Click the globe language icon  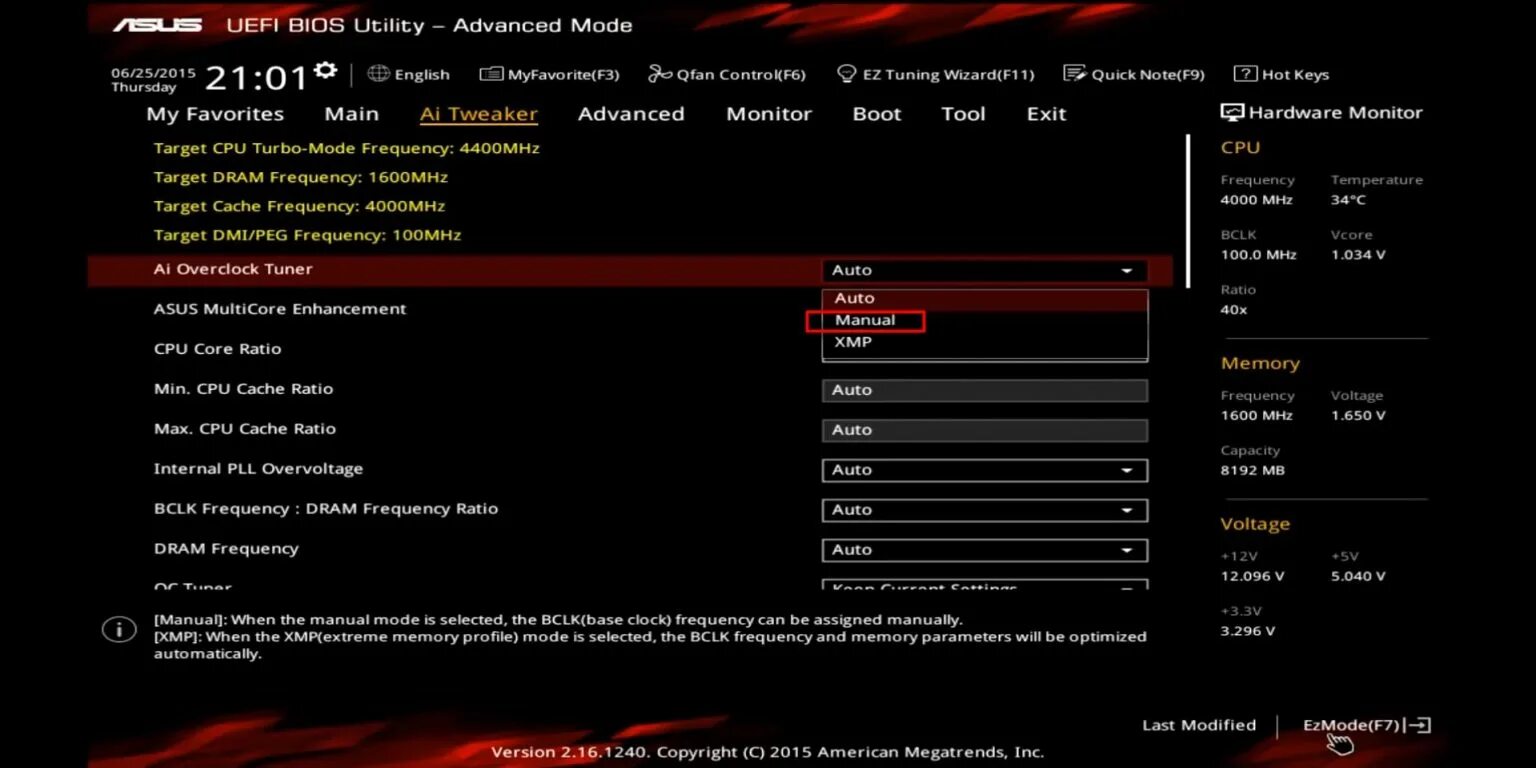[x=378, y=74]
